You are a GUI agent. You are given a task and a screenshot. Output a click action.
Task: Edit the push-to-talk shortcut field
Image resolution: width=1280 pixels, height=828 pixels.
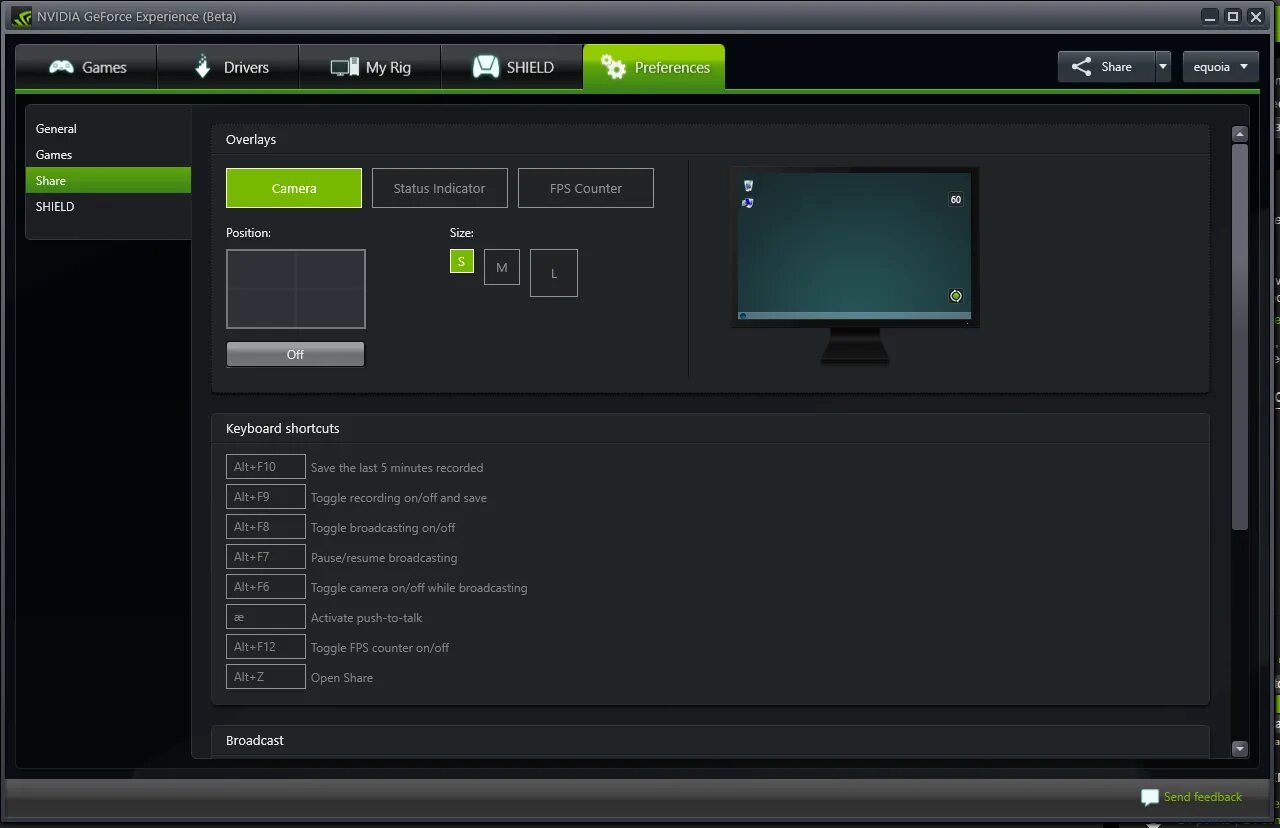[265, 617]
